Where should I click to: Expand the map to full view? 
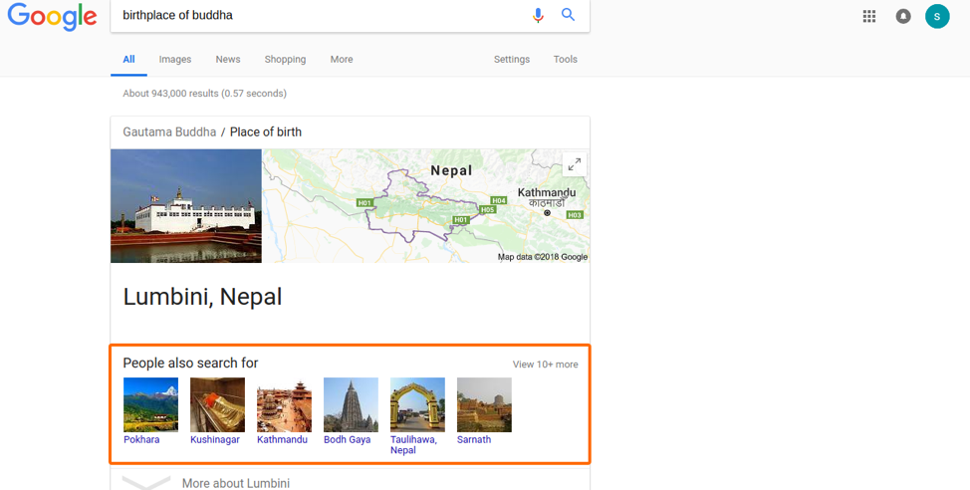(x=574, y=165)
